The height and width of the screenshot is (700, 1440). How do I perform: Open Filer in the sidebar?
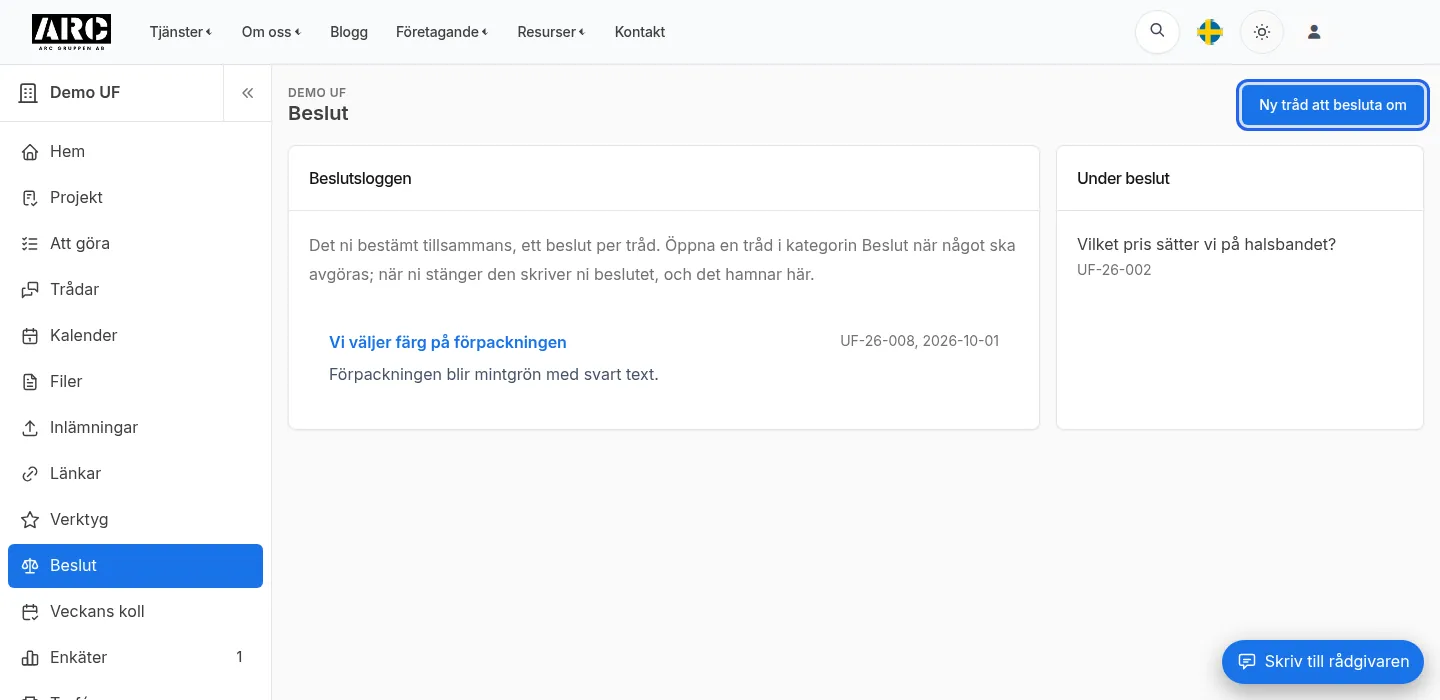point(135,382)
